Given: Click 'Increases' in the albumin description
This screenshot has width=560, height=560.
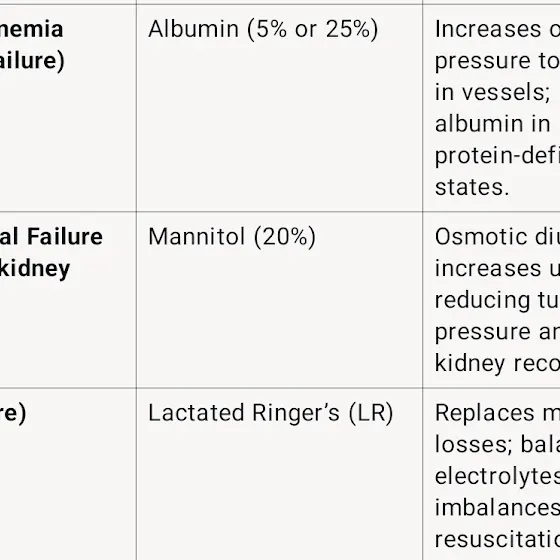Looking at the screenshot, I should [488, 29].
